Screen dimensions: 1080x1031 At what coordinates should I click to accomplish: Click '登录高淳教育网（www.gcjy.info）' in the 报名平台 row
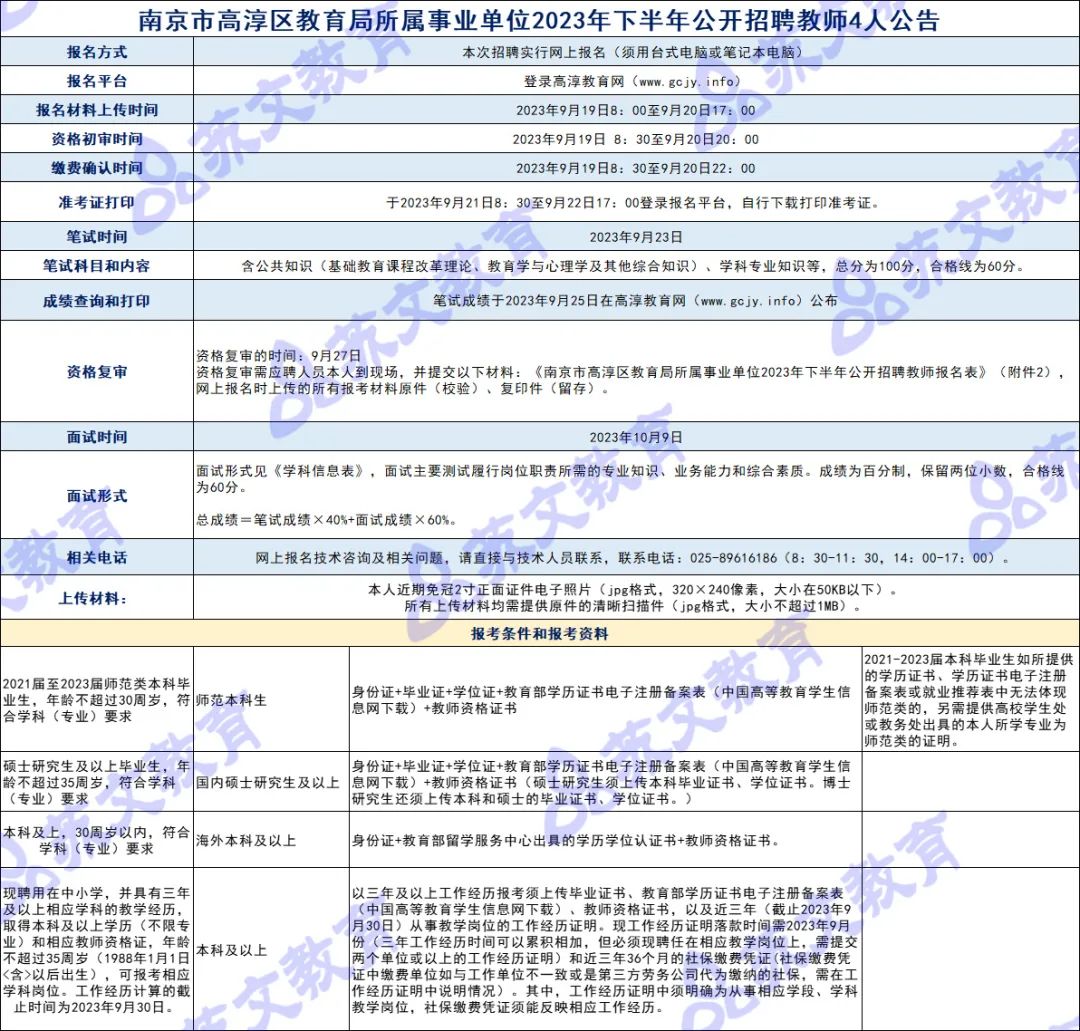pos(636,81)
